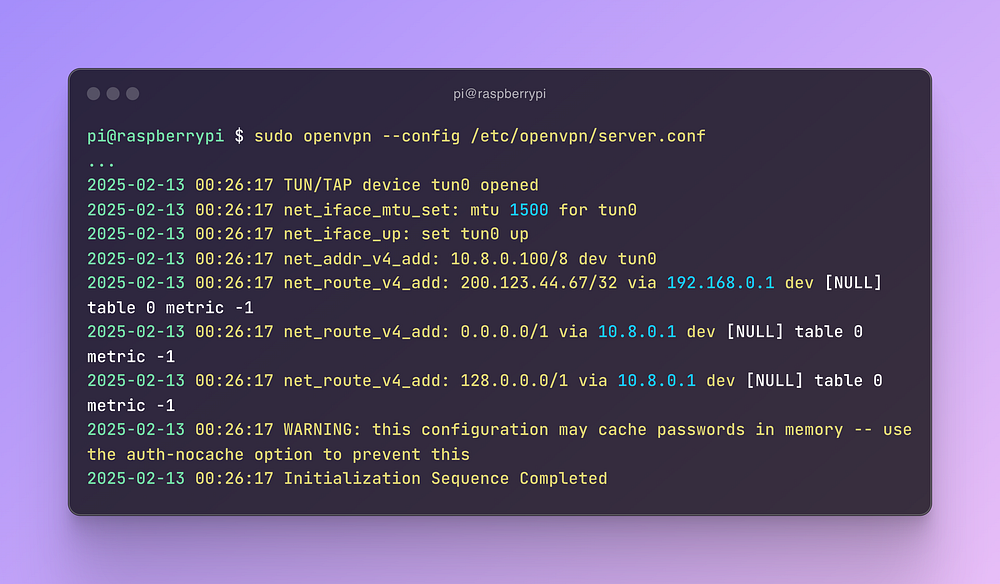The height and width of the screenshot is (584, 1000).
Task: Click the blue 192.168.0.1 gateway address
Action: click(721, 282)
